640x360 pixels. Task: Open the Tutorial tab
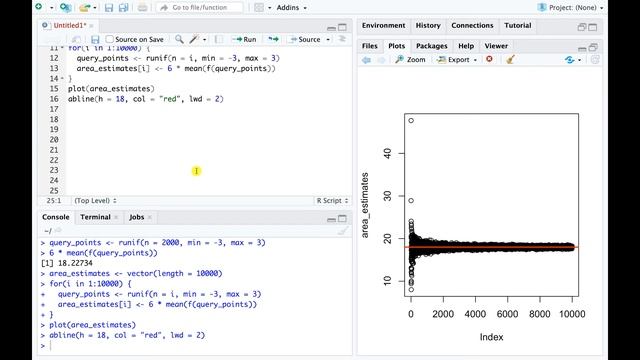[x=518, y=25]
